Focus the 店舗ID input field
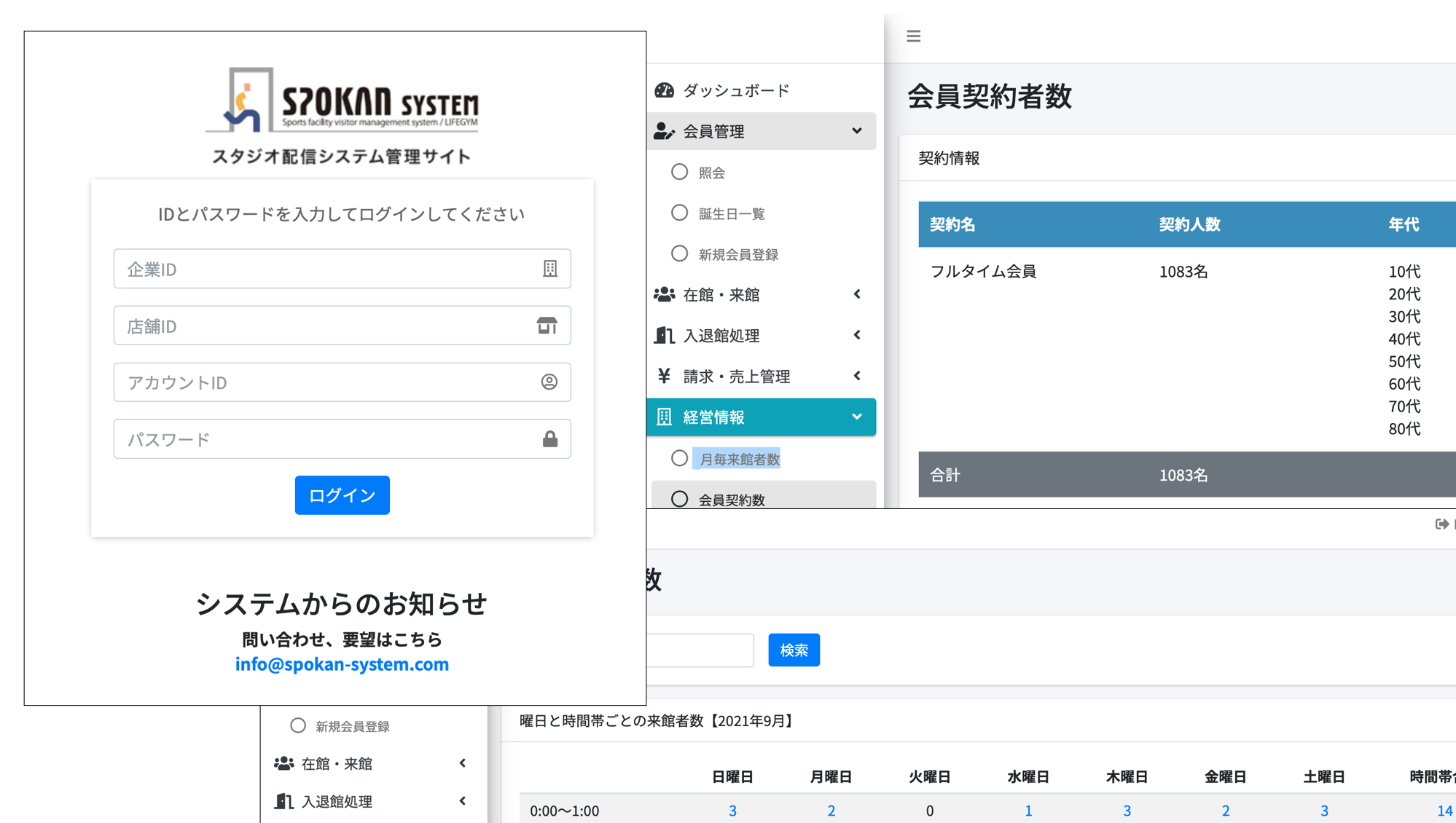1456x823 pixels. pos(343,326)
